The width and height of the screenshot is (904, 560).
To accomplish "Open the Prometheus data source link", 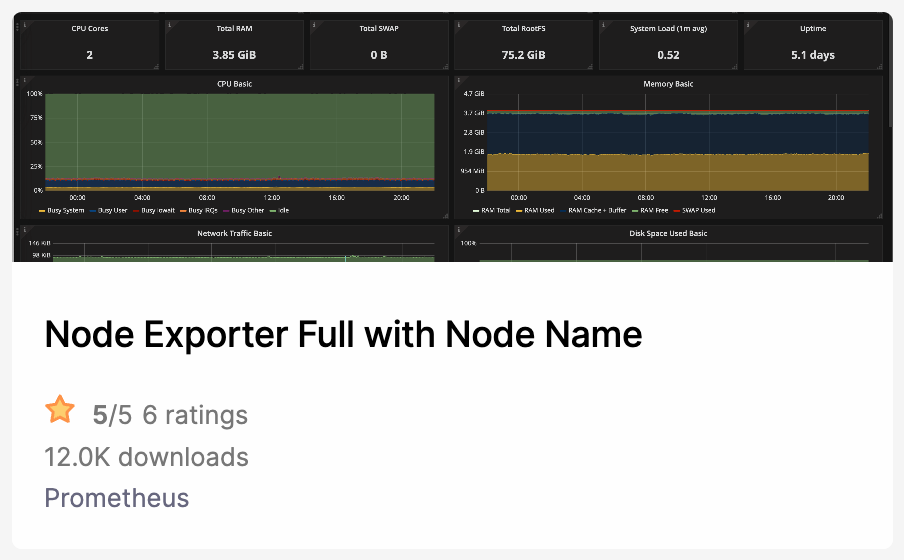I will coord(117,498).
